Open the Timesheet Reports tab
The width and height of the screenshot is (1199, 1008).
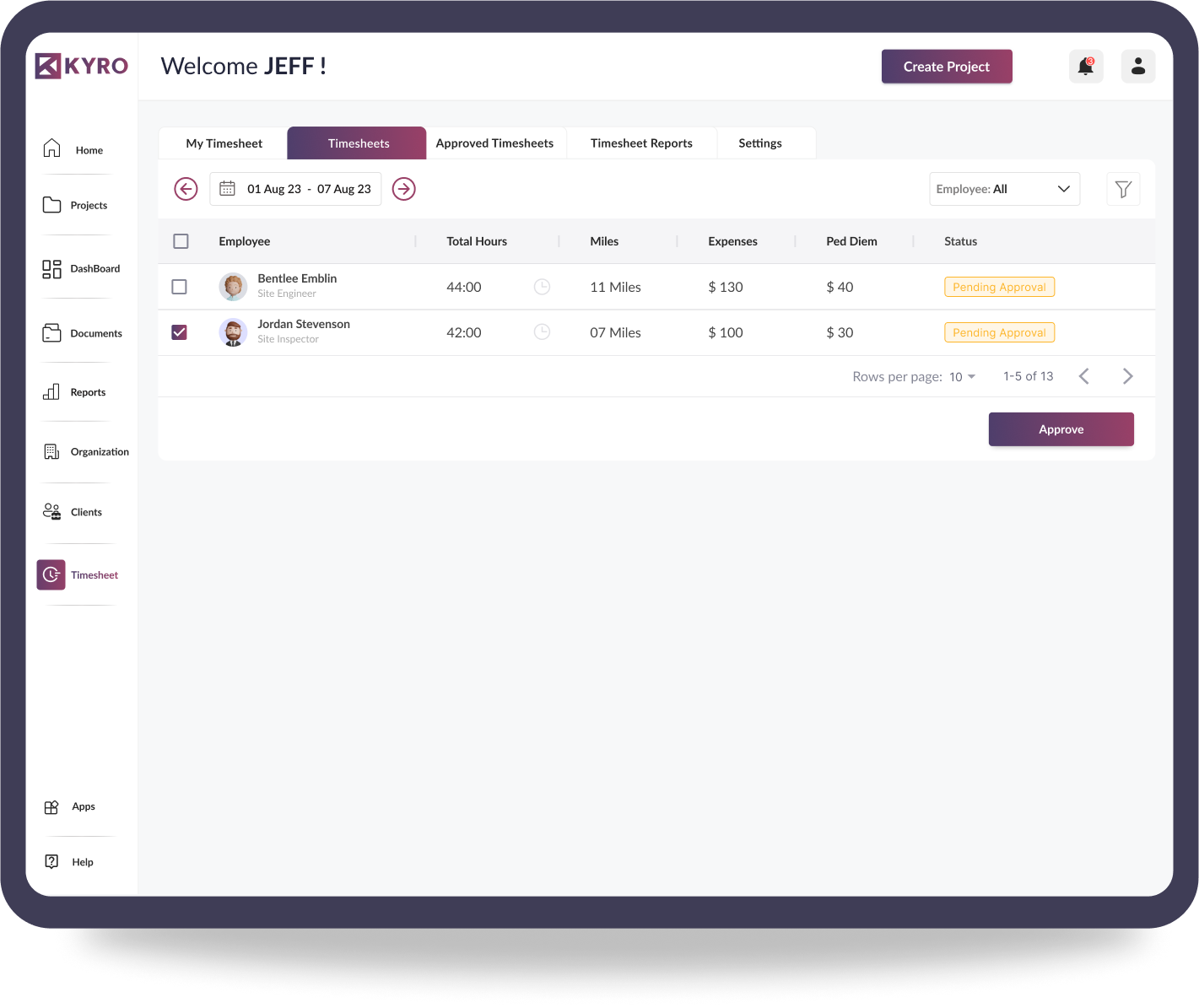641,143
